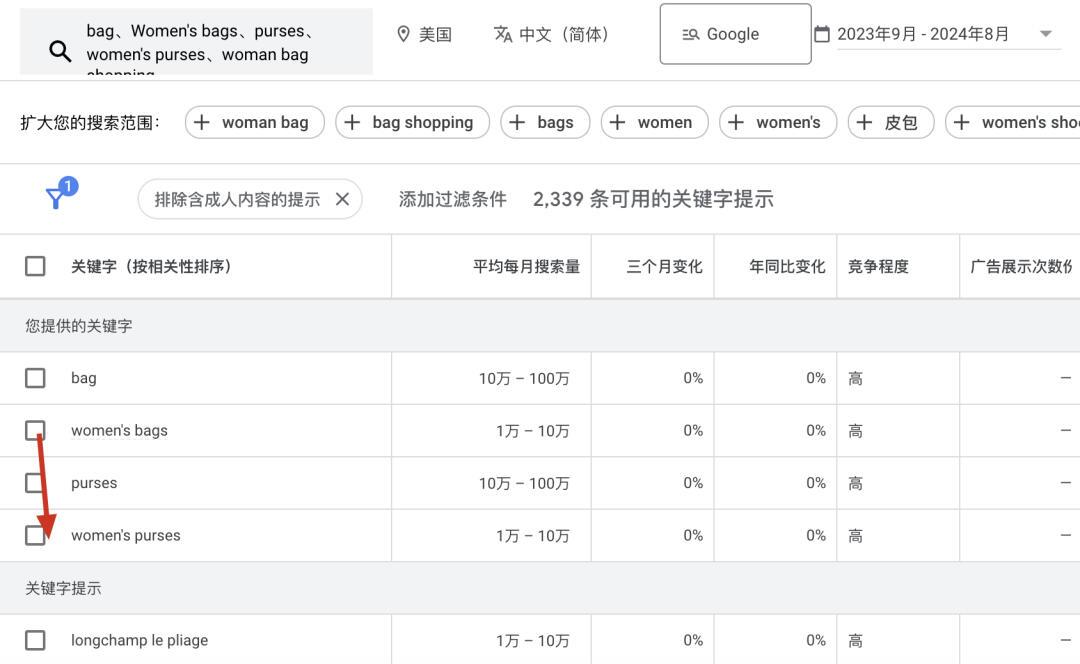Screen dimensions: 1080x664
Task: Click plus icon on woman bag chip
Action: pos(202,123)
